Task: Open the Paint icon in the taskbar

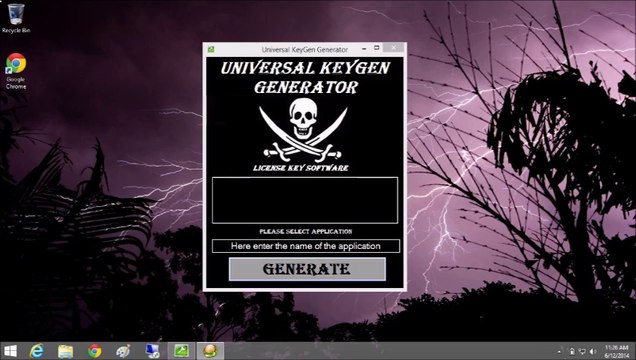Action: click(x=123, y=351)
